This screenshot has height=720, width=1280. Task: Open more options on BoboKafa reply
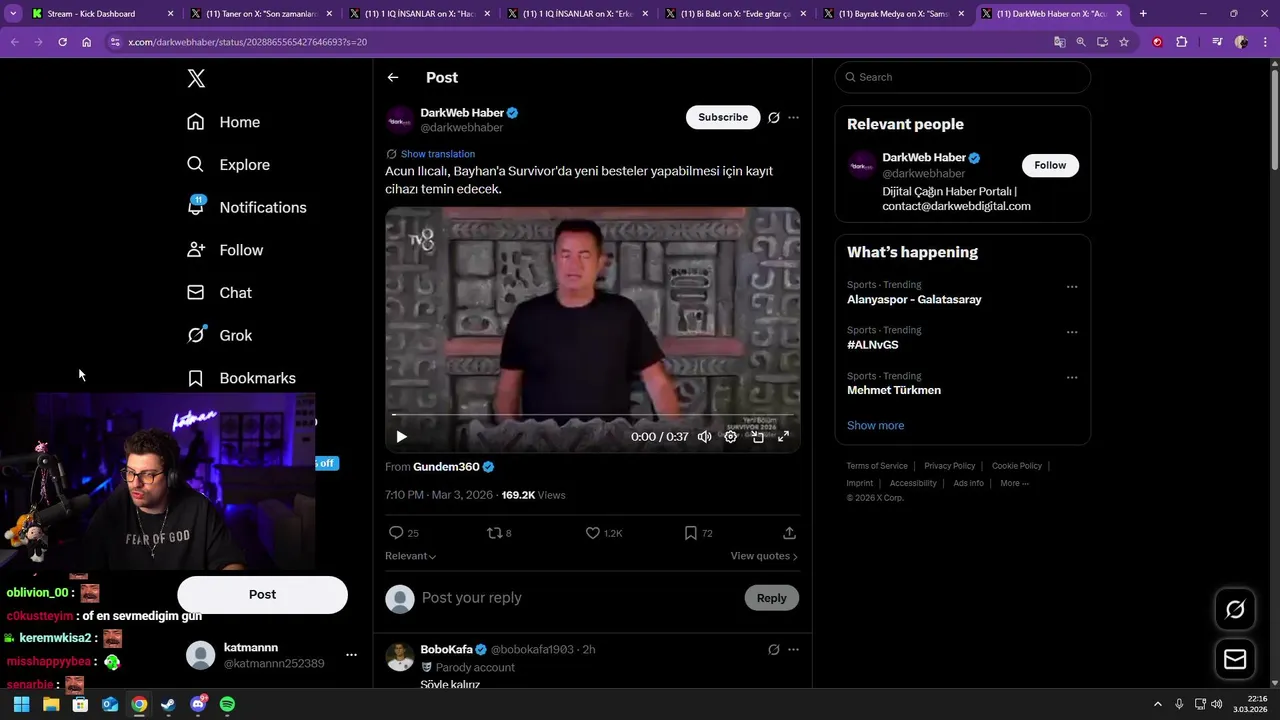tap(793, 649)
